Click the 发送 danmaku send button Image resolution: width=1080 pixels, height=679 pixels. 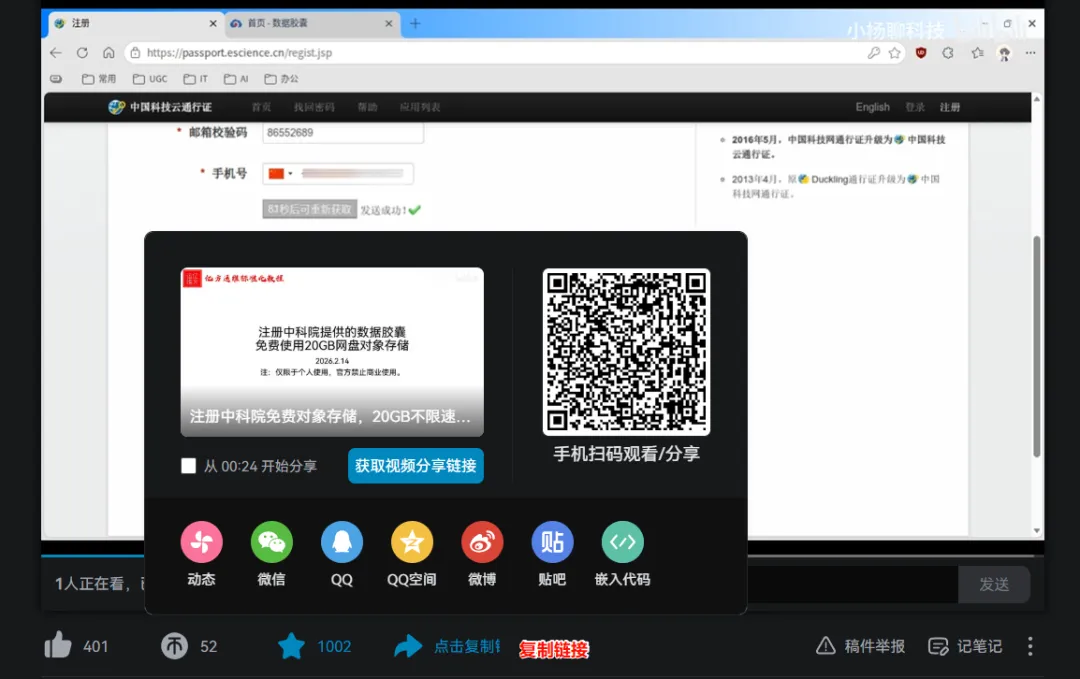point(994,584)
